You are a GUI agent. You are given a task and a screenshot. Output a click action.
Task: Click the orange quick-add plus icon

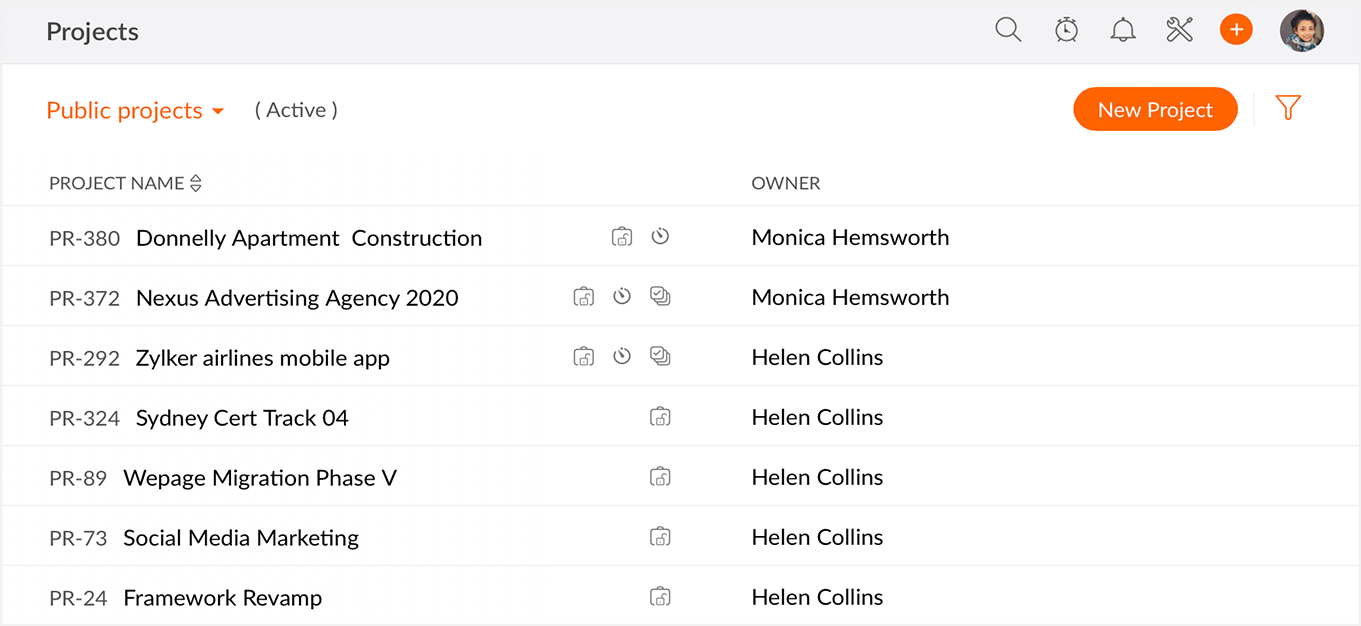(1236, 30)
